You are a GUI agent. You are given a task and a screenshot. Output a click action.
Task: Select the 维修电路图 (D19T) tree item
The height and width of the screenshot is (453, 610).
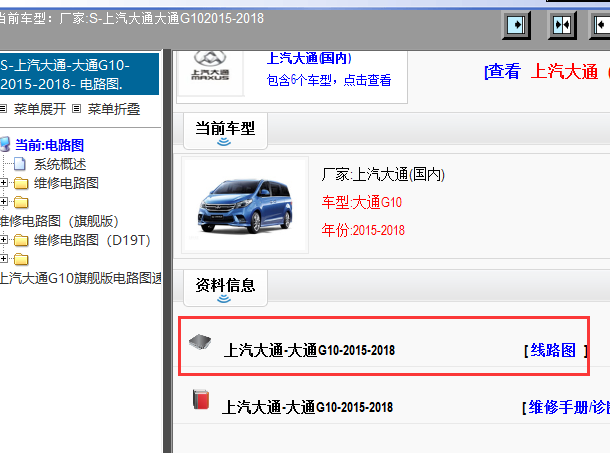coord(92,240)
